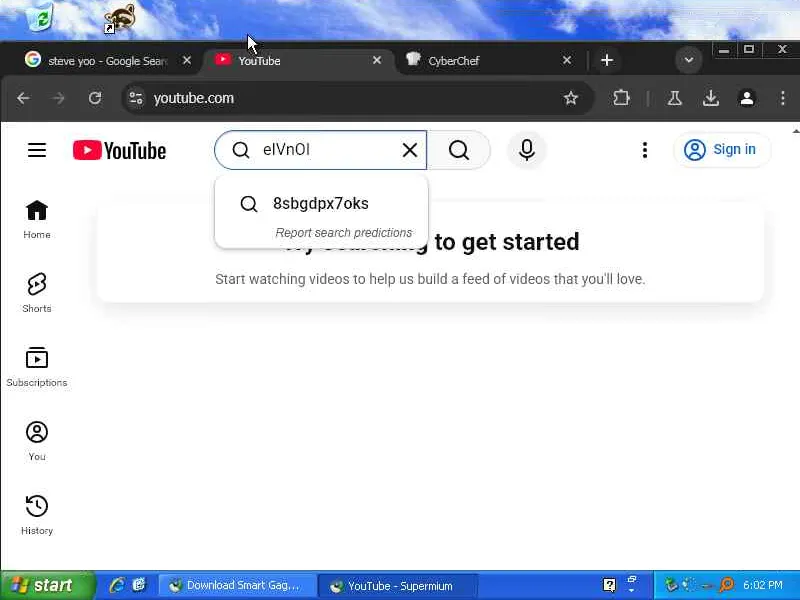This screenshot has height=600, width=800.
Task: Close the YouTube tab
Action: tap(377, 60)
